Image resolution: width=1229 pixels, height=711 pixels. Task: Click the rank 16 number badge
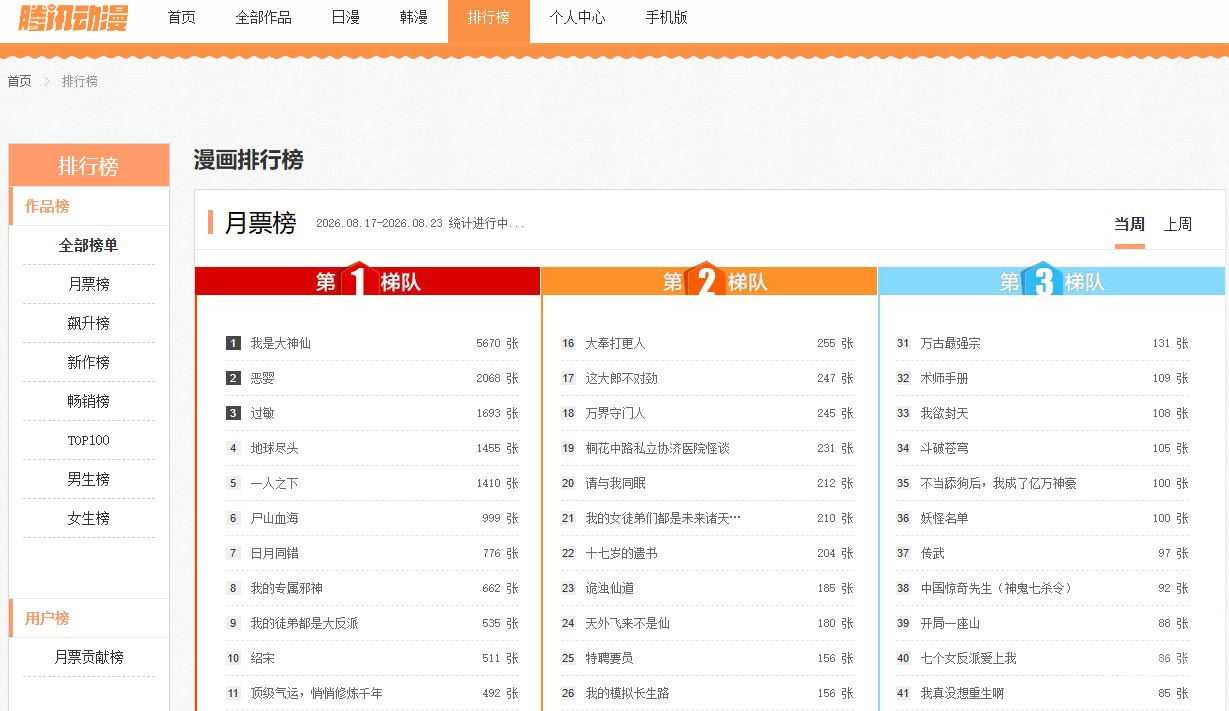(x=568, y=343)
